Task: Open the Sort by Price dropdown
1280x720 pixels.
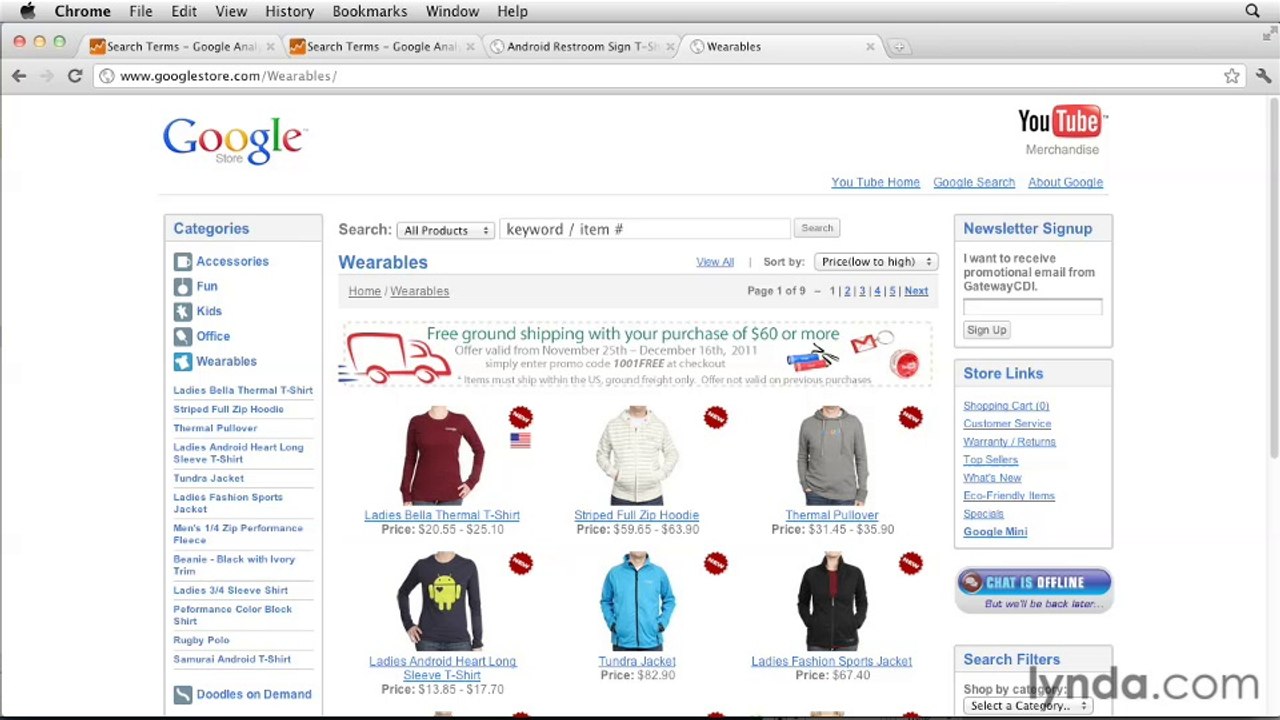Action: click(x=876, y=262)
